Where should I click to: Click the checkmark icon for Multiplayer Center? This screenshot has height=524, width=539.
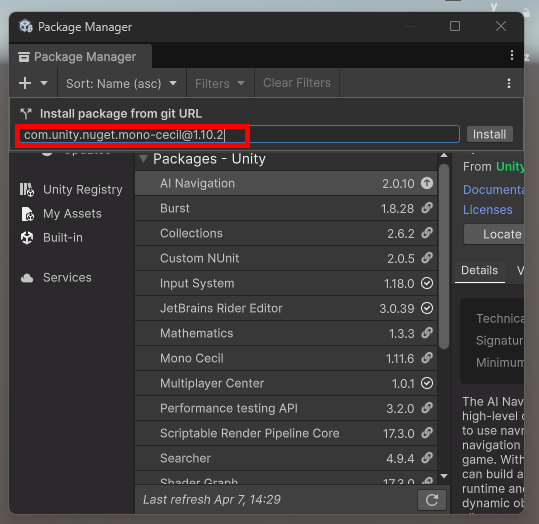pyautogui.click(x=427, y=383)
